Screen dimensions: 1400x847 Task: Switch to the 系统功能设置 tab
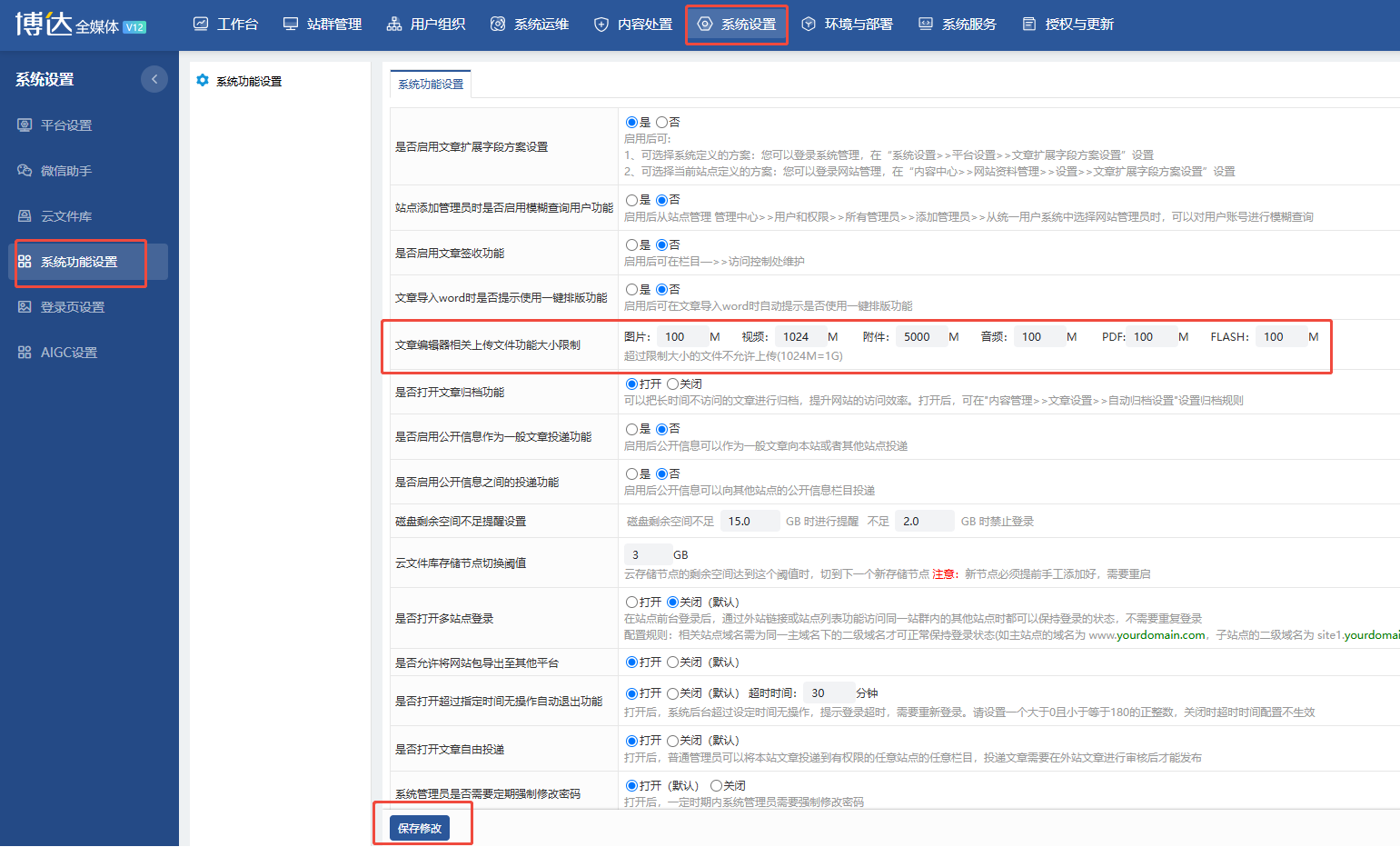point(431,84)
